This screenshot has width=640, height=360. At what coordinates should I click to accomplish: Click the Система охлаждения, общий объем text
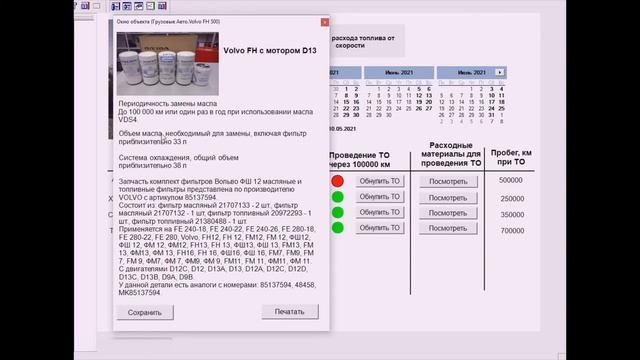178,158
